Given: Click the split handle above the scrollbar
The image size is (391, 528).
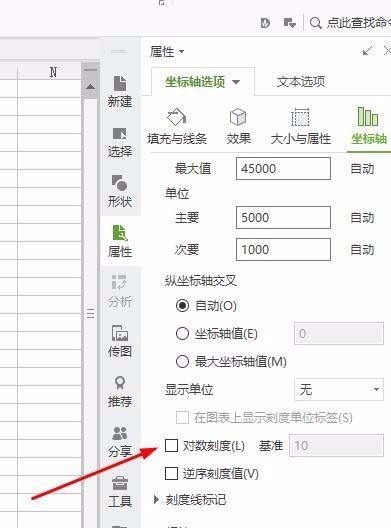Looking at the screenshot, I should (90, 70).
